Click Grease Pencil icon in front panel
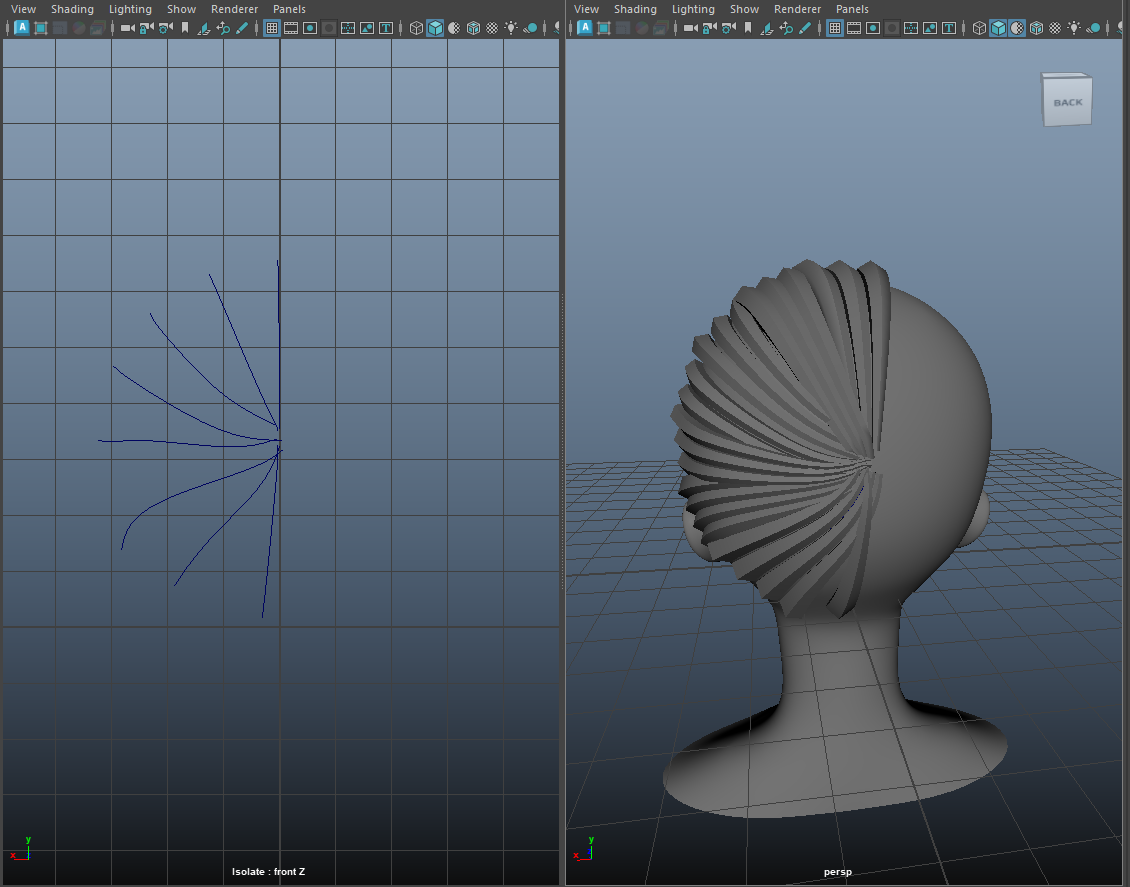1130x887 pixels. (x=242, y=28)
